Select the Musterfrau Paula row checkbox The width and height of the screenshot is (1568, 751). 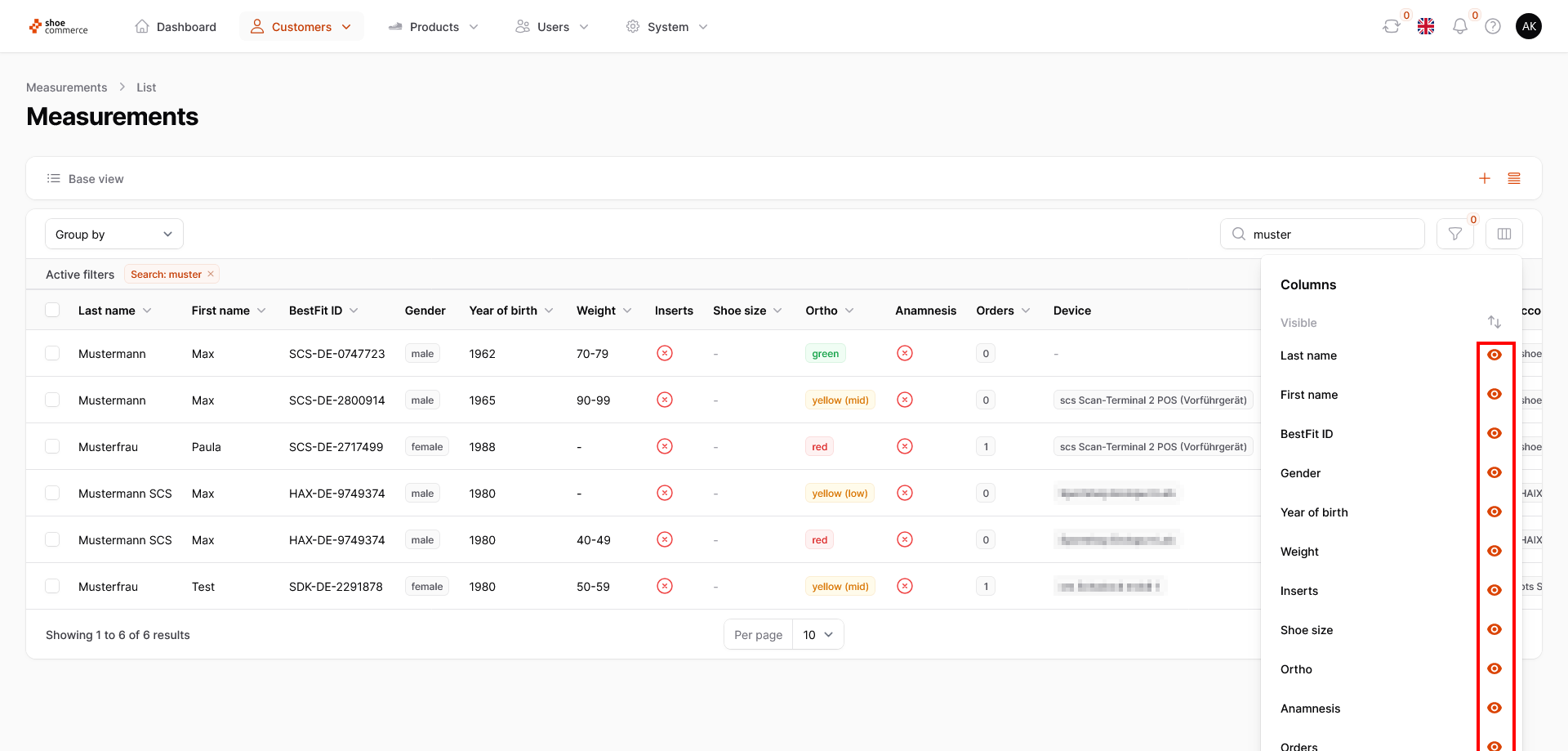point(52,447)
